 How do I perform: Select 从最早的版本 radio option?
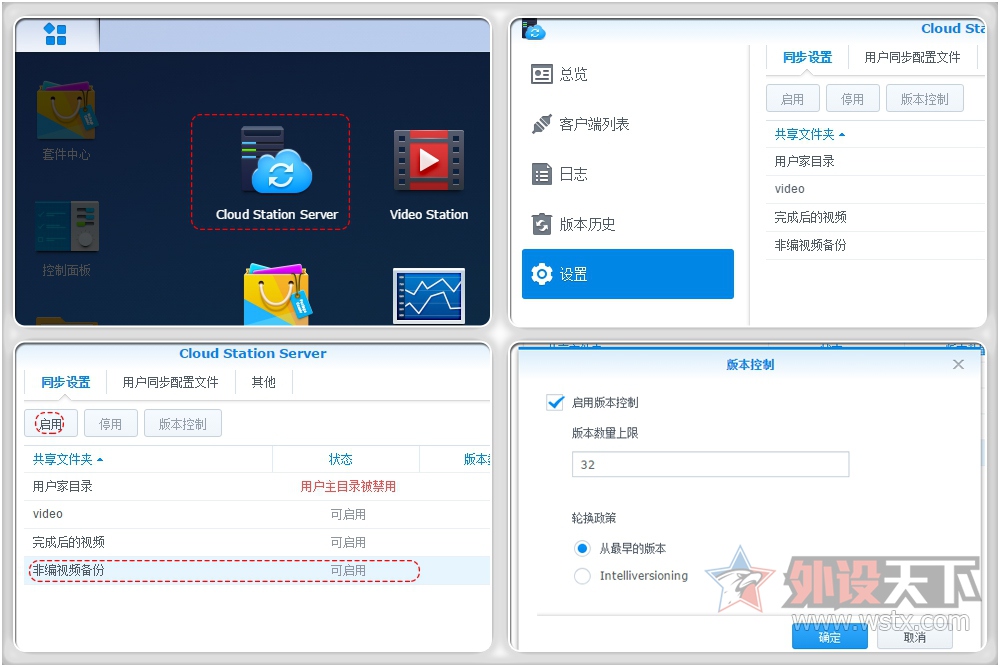(x=582, y=548)
